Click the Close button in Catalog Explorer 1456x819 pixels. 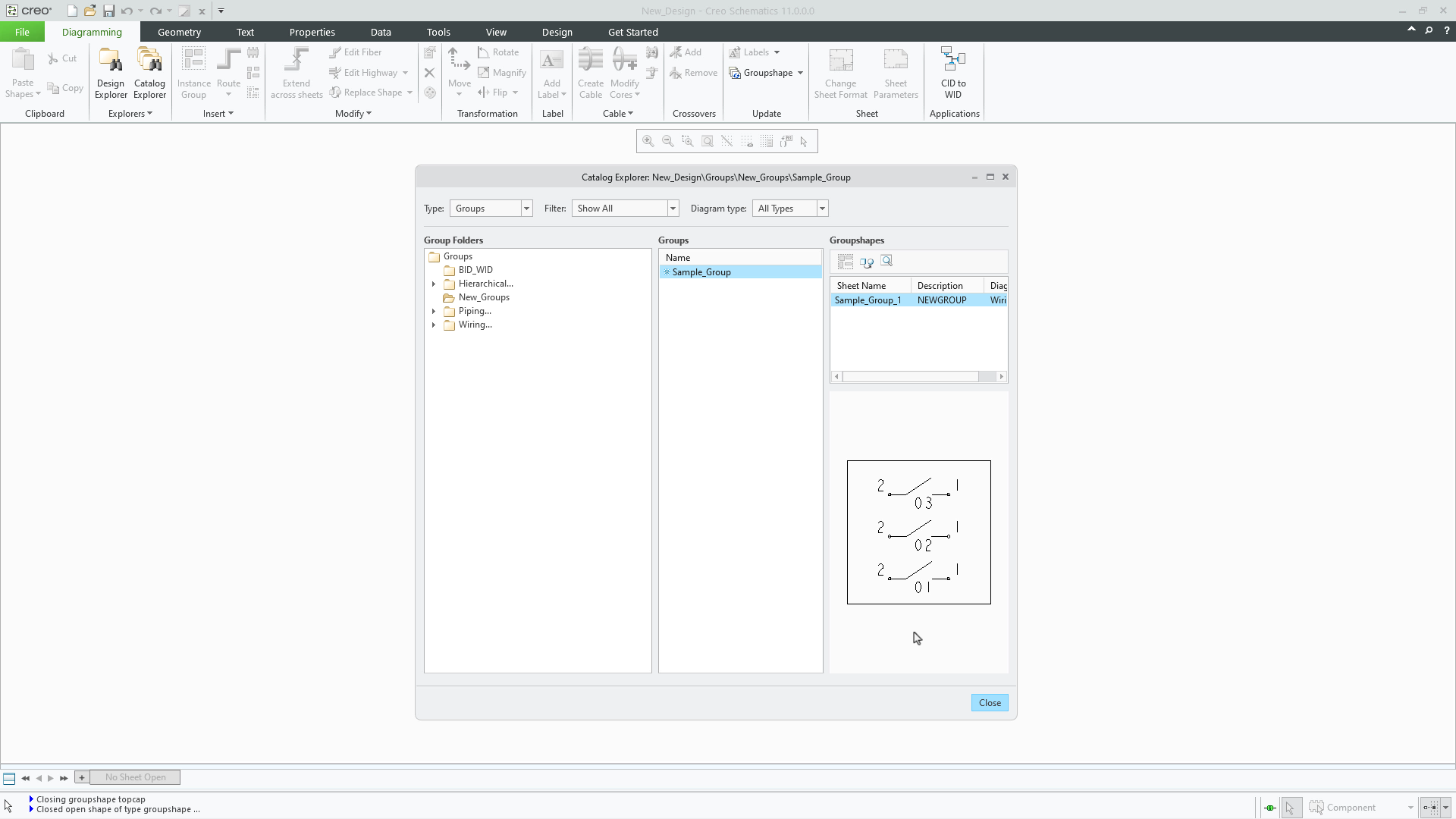coord(990,702)
